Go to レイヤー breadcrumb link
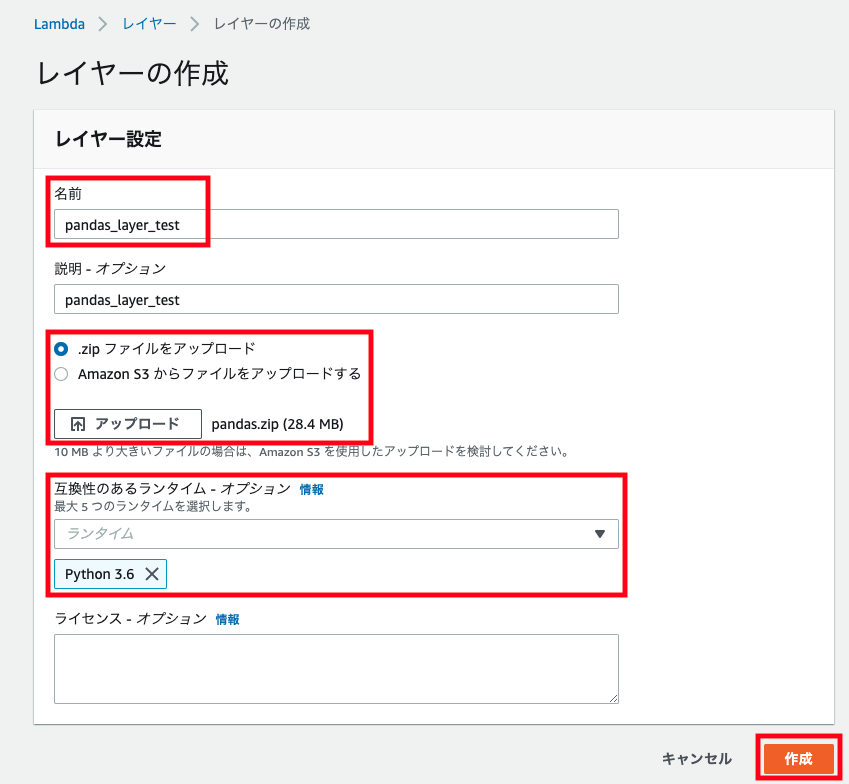The width and height of the screenshot is (849, 784). pyautogui.click(x=149, y=24)
